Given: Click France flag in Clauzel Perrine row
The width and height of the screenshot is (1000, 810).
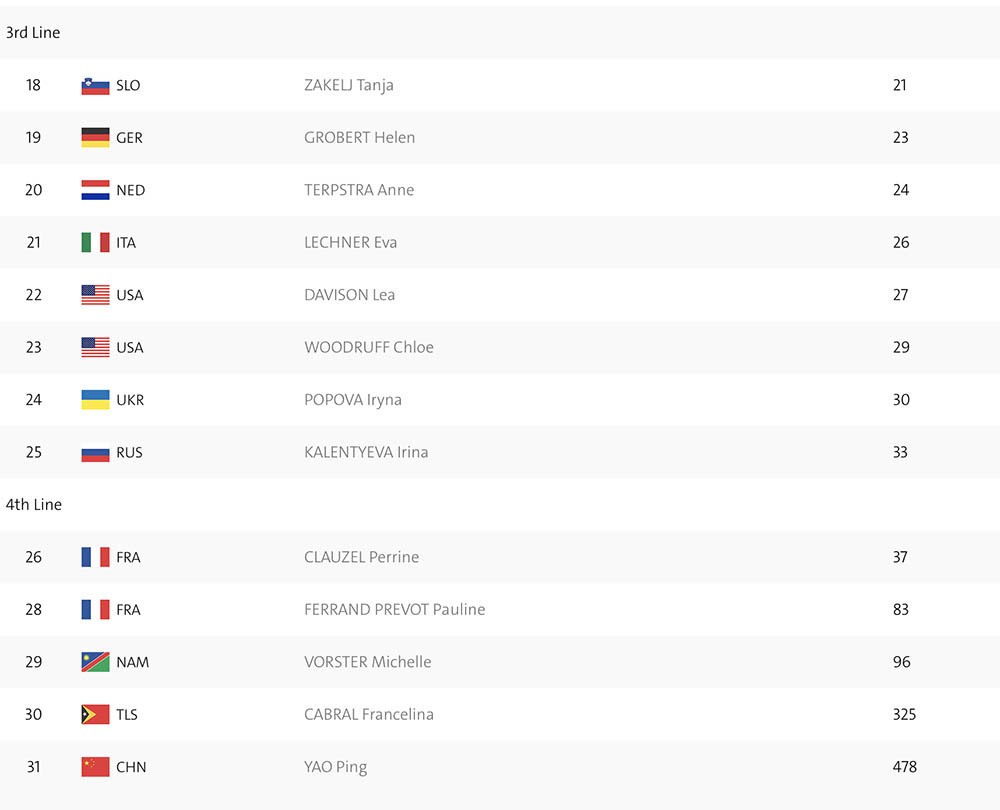Looking at the screenshot, I should pyautogui.click(x=95, y=557).
